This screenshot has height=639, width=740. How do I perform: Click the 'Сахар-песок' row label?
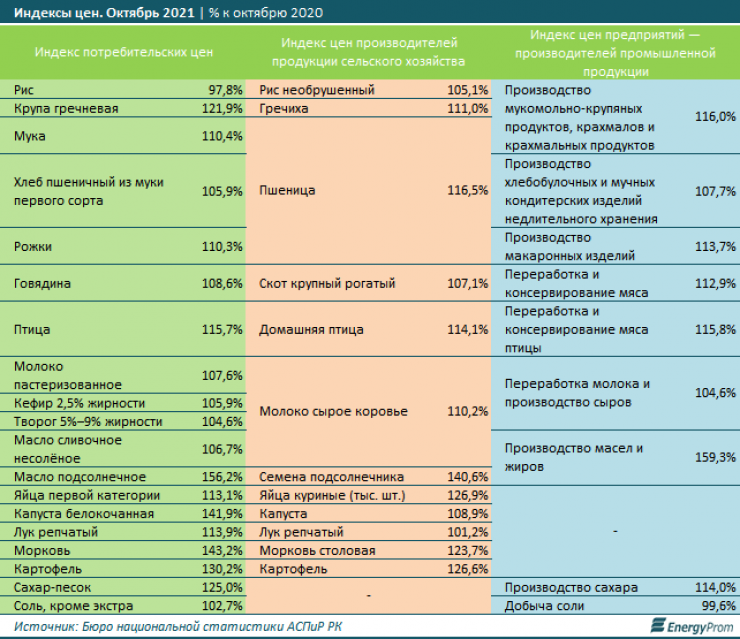point(54,587)
